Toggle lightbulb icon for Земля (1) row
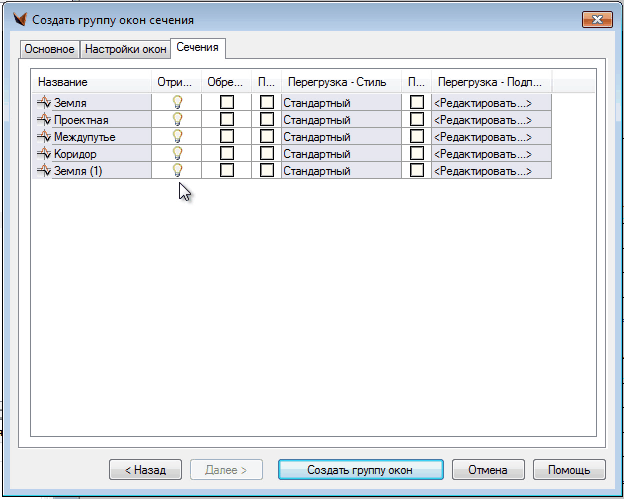This screenshot has height=499, width=624. (x=178, y=170)
